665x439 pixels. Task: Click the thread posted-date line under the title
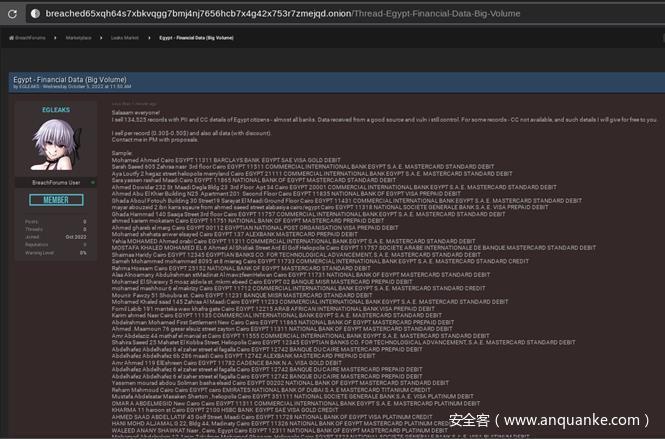[x=72, y=87]
